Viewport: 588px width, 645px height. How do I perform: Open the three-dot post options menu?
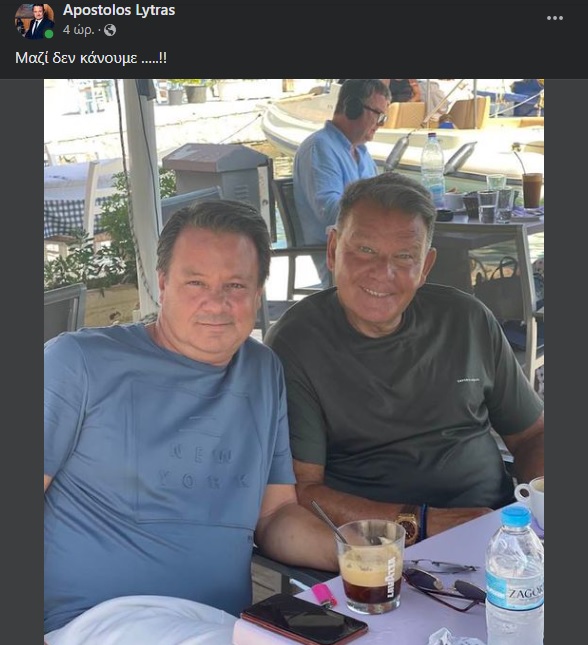click(x=555, y=18)
